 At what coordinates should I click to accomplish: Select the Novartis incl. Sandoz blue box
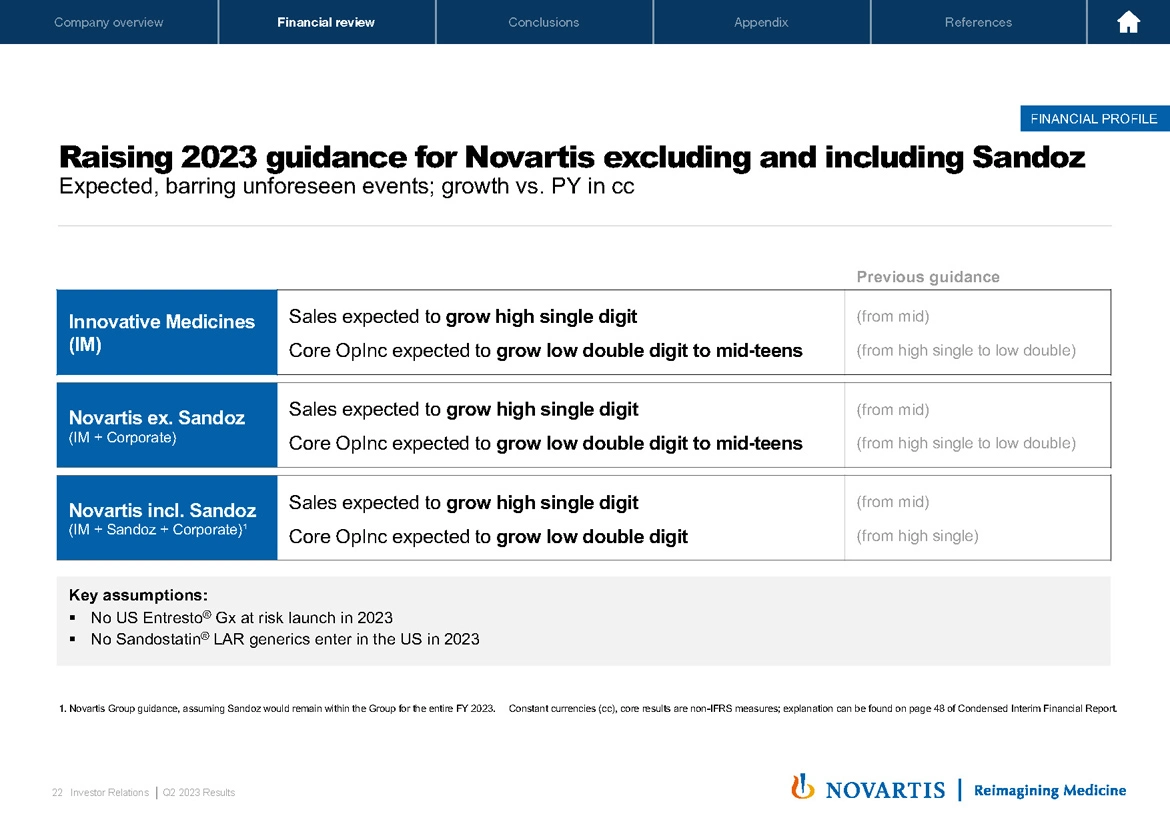pos(167,518)
